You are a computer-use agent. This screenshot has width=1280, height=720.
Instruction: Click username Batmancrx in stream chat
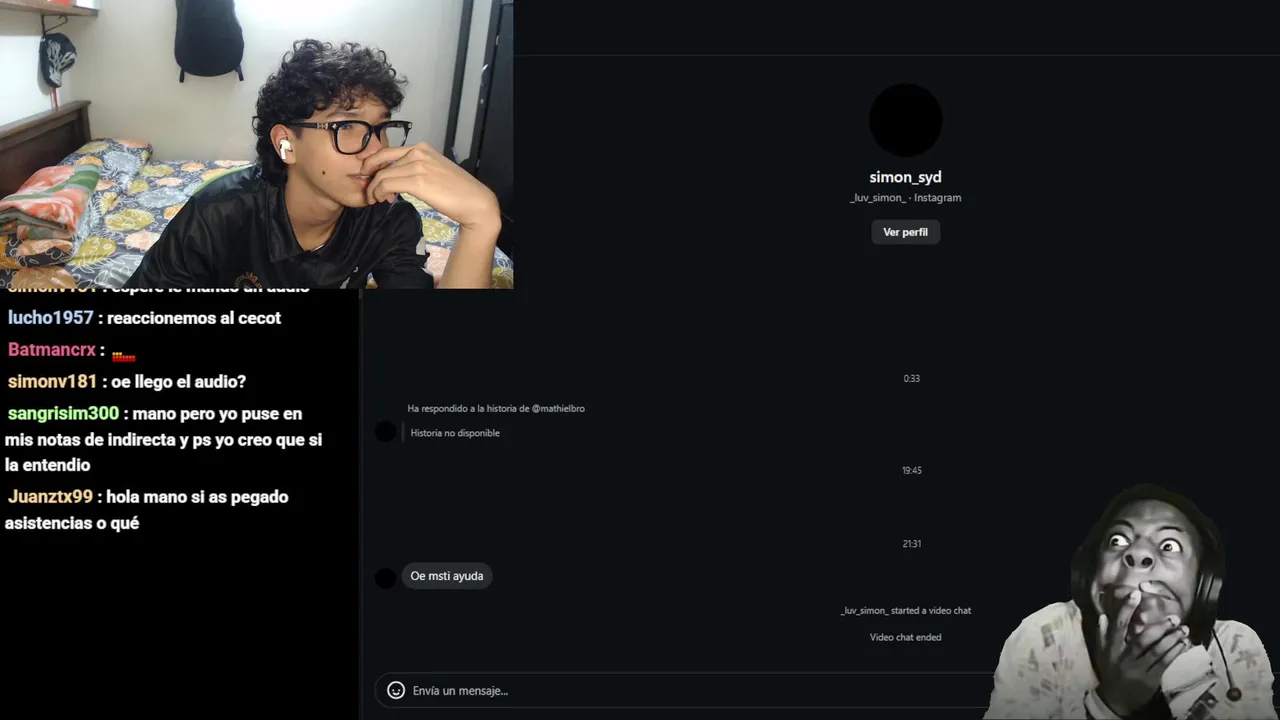coord(52,350)
